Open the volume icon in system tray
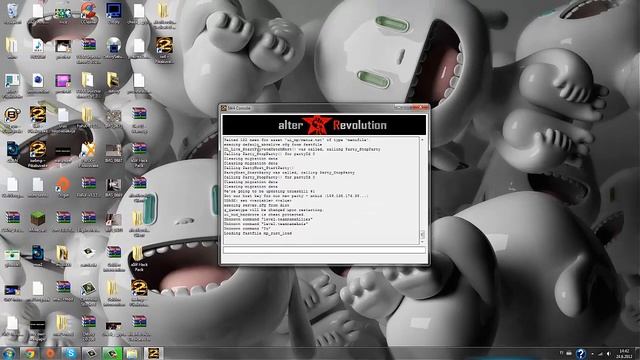640x360 pixels. [608, 354]
